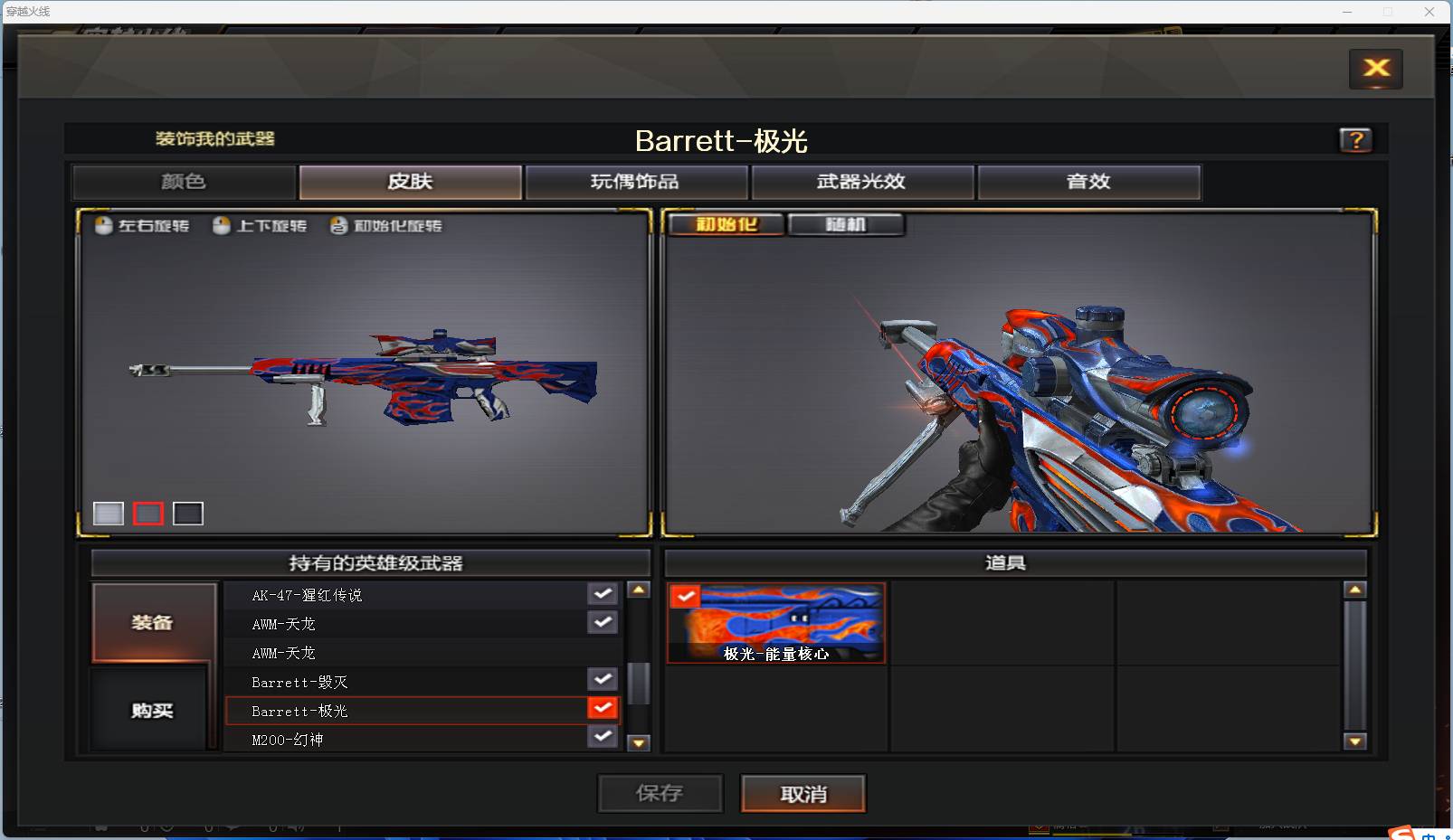Choose the red-bordered gray background swatch
Image resolution: width=1453 pixels, height=840 pixels.
click(148, 514)
